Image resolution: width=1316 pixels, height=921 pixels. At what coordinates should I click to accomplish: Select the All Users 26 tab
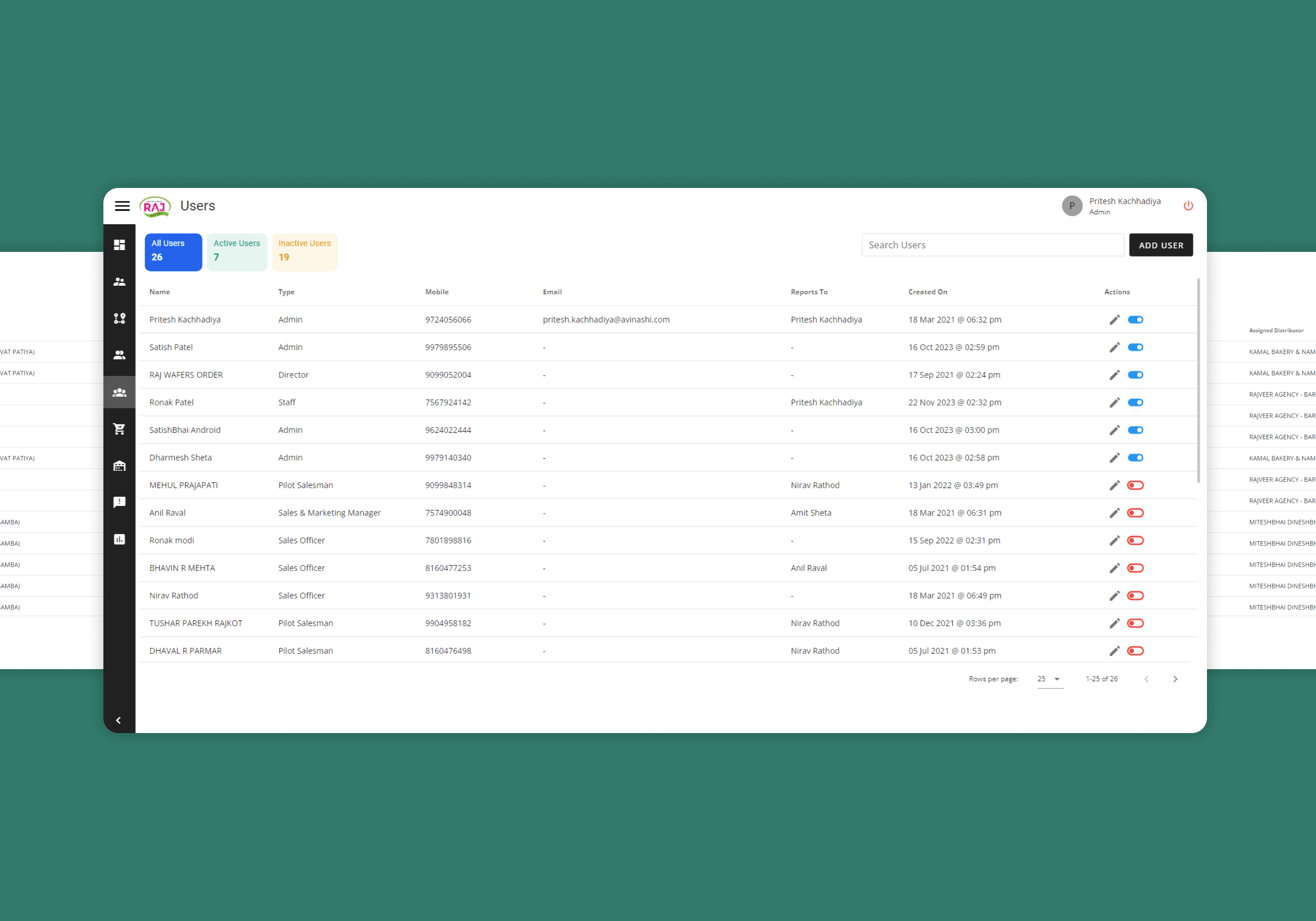(173, 252)
